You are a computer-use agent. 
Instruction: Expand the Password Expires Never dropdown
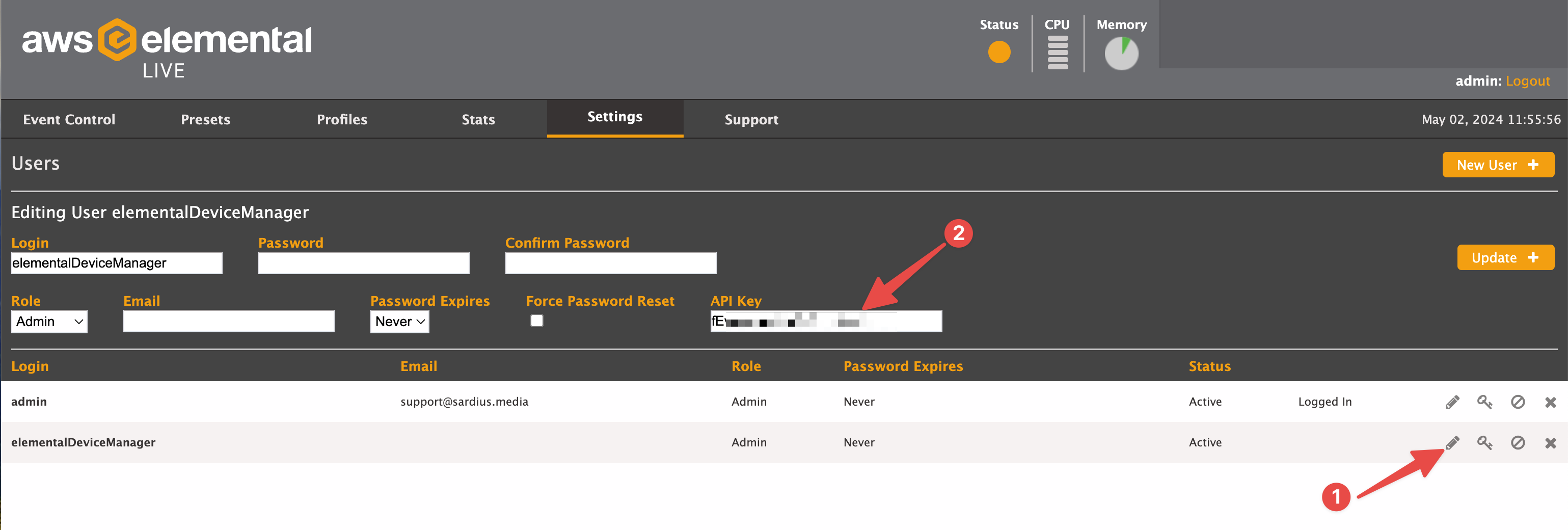[399, 322]
